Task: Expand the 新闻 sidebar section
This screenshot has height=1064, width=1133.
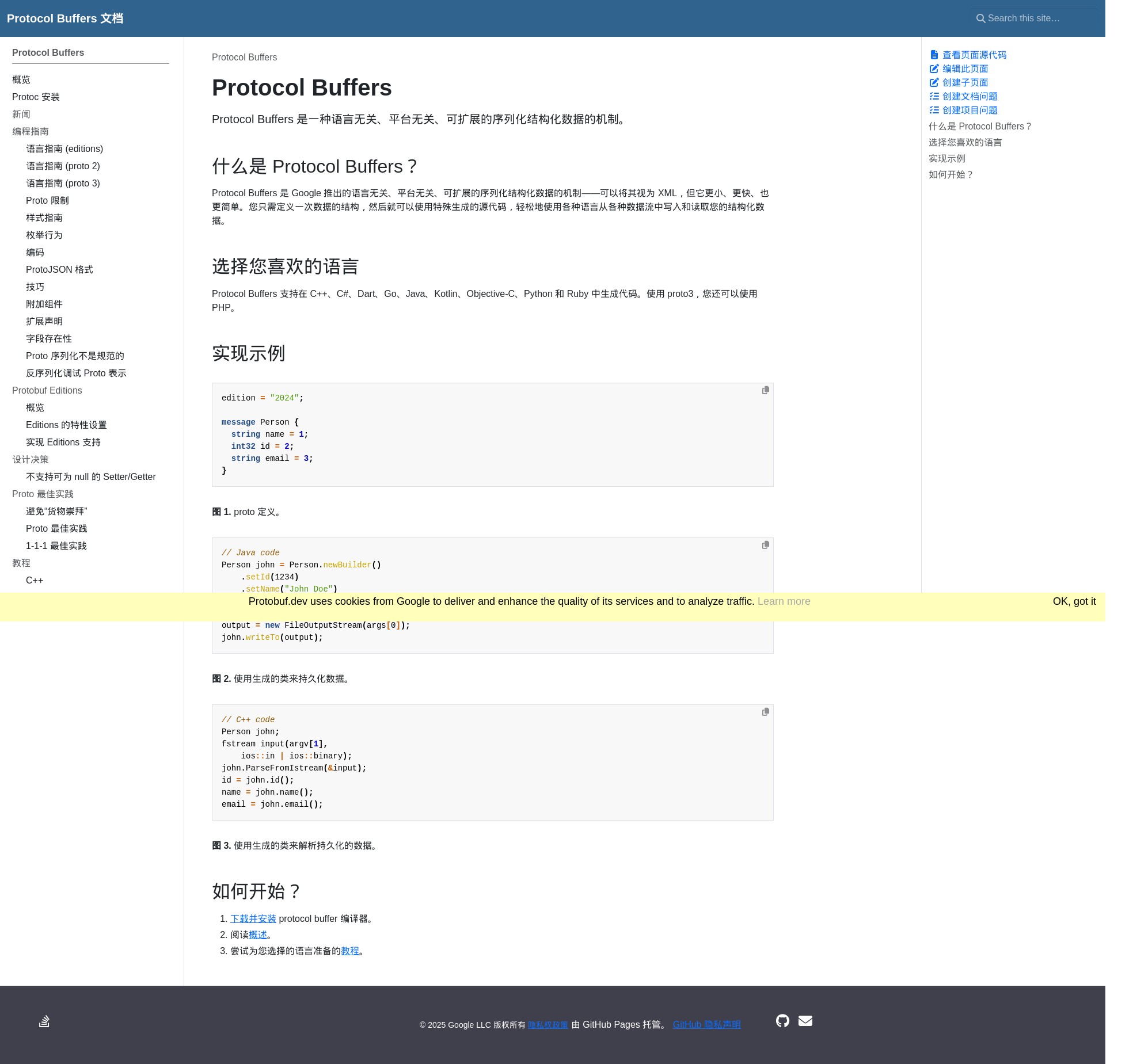Action: [21, 115]
